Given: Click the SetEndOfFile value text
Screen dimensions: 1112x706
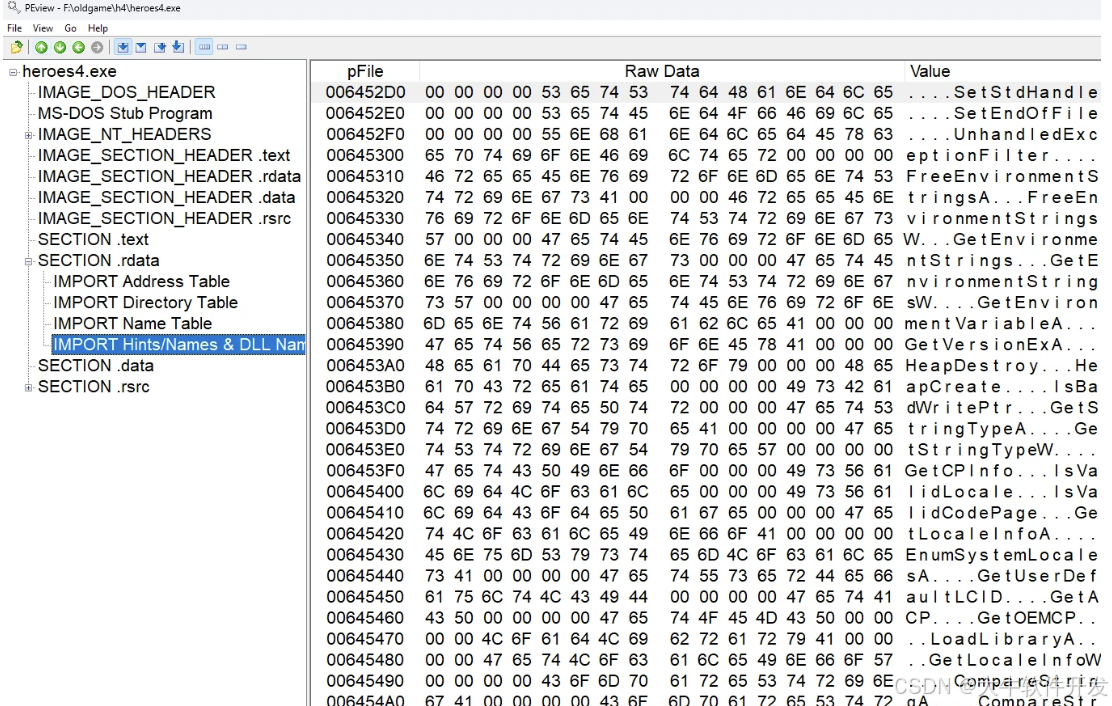Looking at the screenshot, I should [x=1025, y=113].
